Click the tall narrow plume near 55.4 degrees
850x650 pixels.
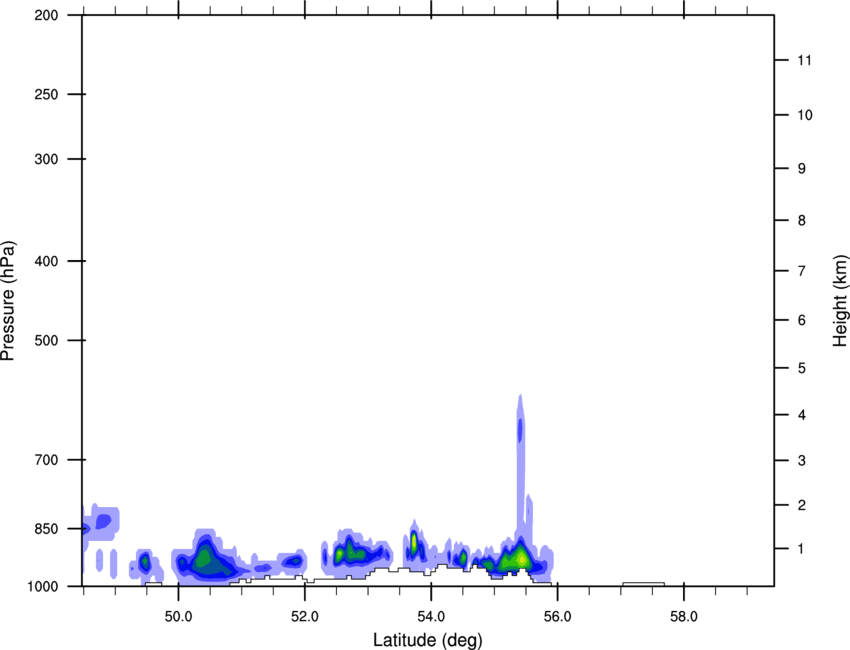point(520,461)
